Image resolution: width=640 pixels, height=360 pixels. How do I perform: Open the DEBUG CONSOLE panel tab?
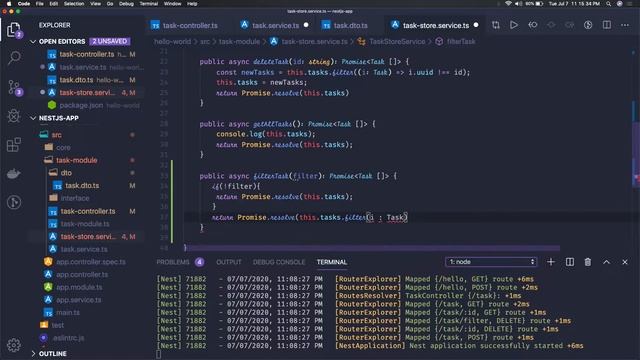click(x=279, y=262)
